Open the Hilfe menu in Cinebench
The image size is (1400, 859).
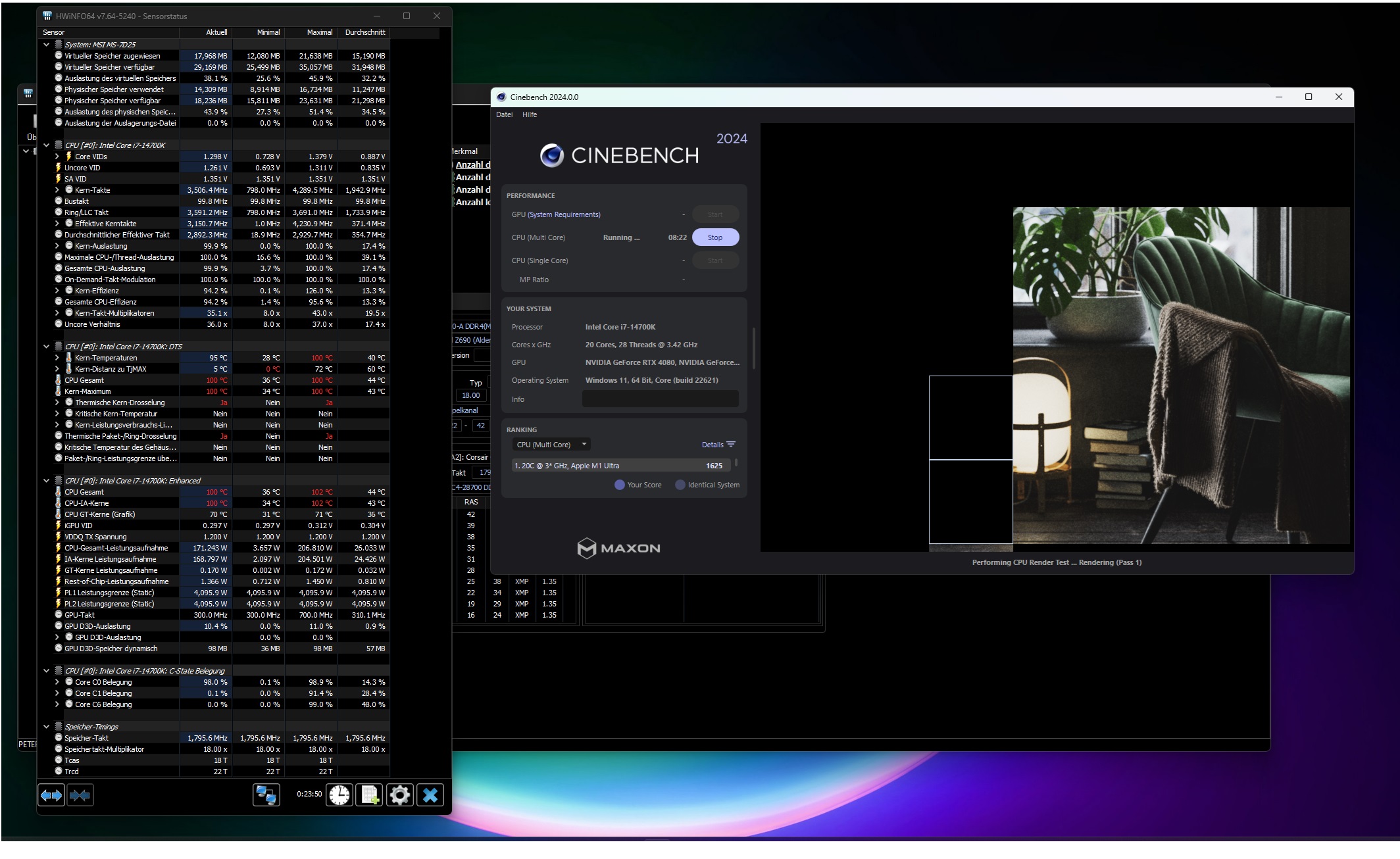(529, 114)
